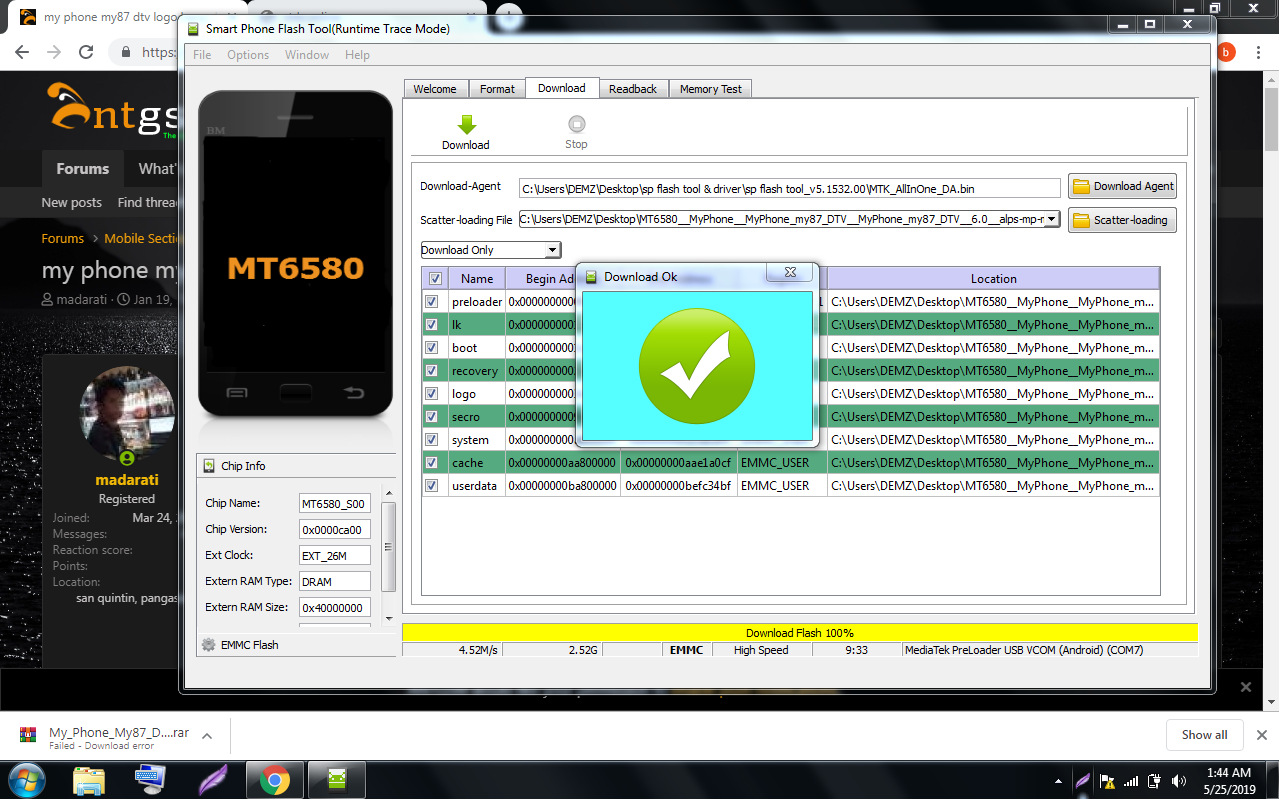Uncheck the boot partition checkbox
This screenshot has height=799, width=1279.
432,347
